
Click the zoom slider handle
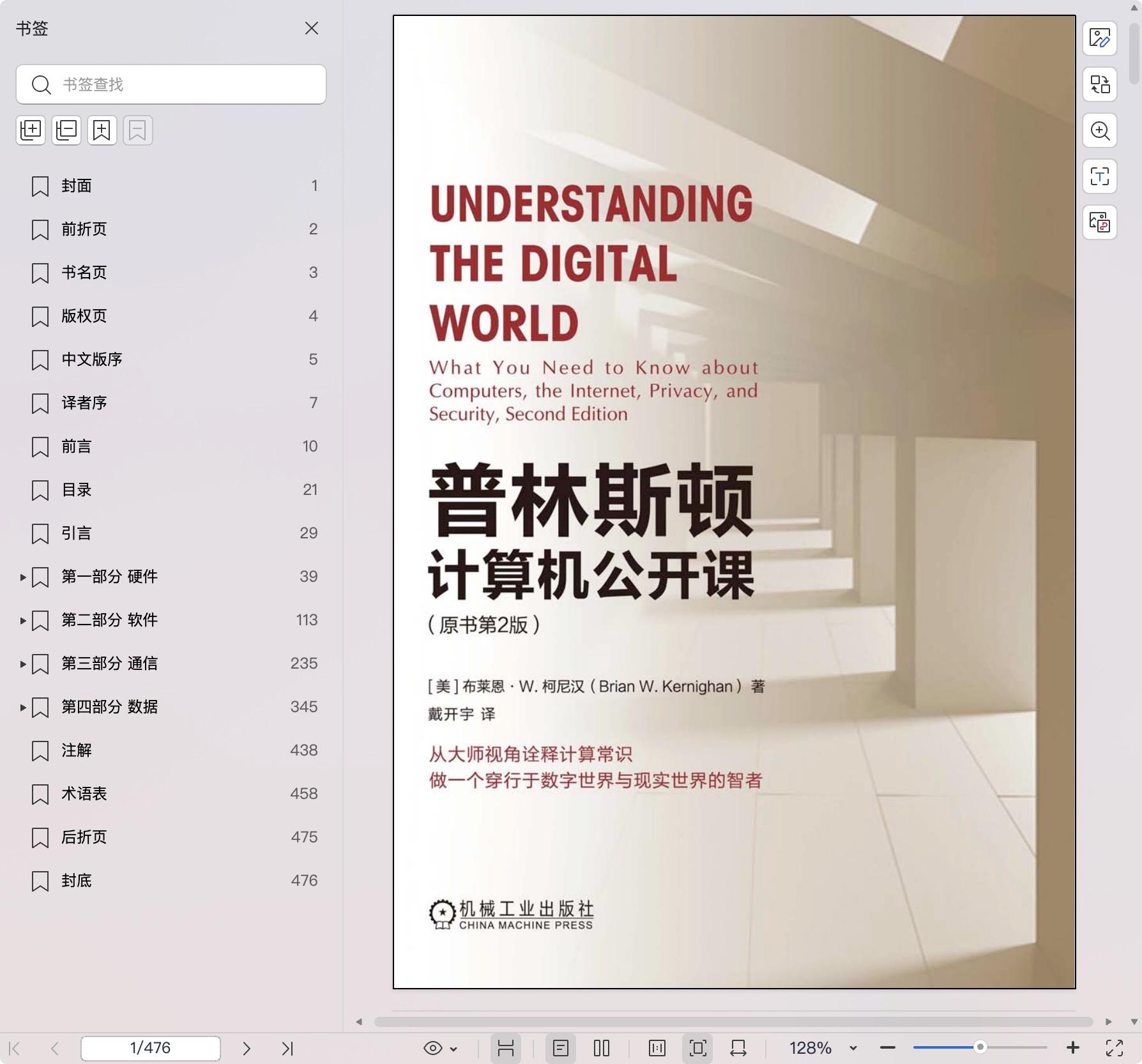[x=980, y=1047]
